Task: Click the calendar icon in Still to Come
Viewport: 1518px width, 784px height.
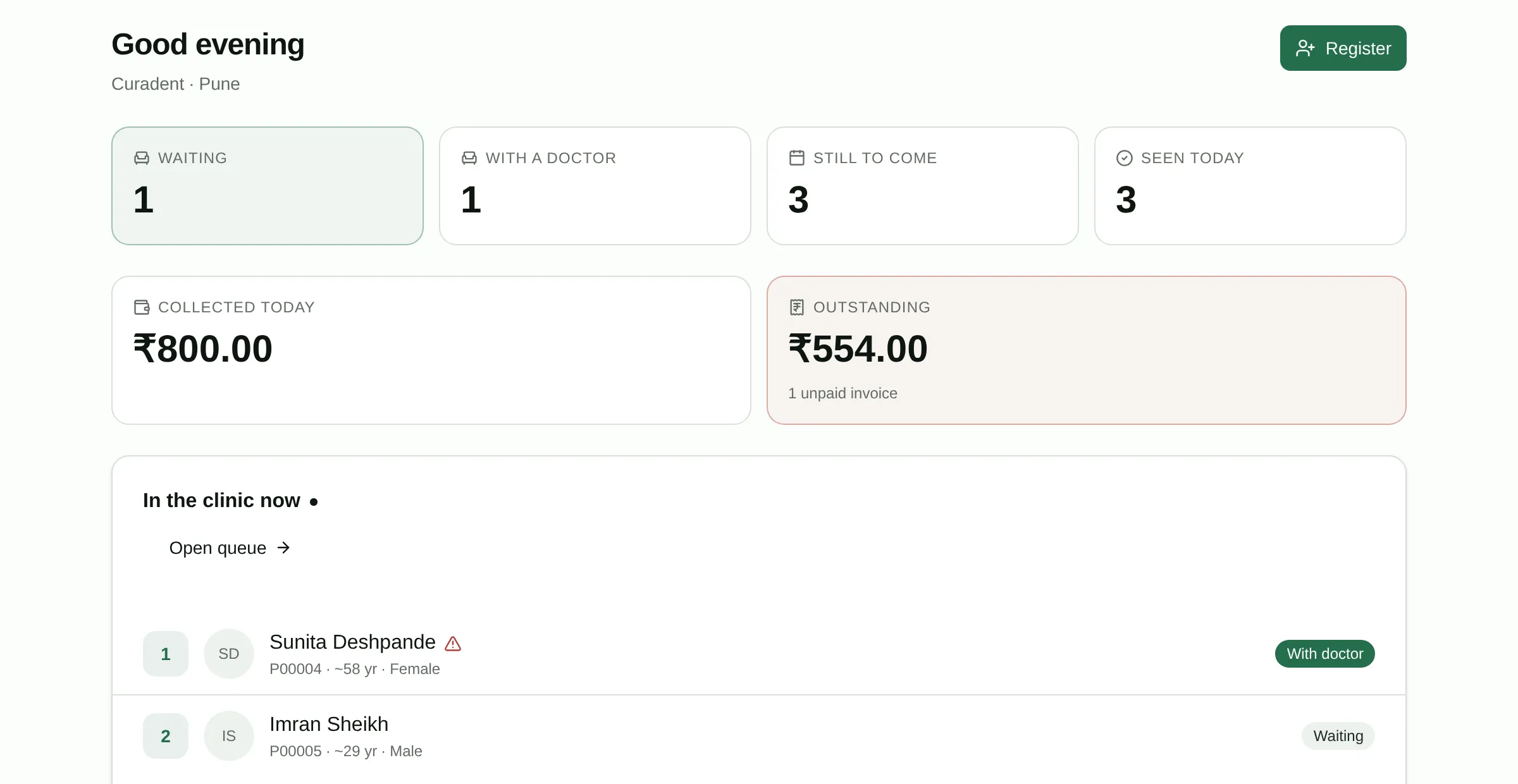Action: pos(797,158)
